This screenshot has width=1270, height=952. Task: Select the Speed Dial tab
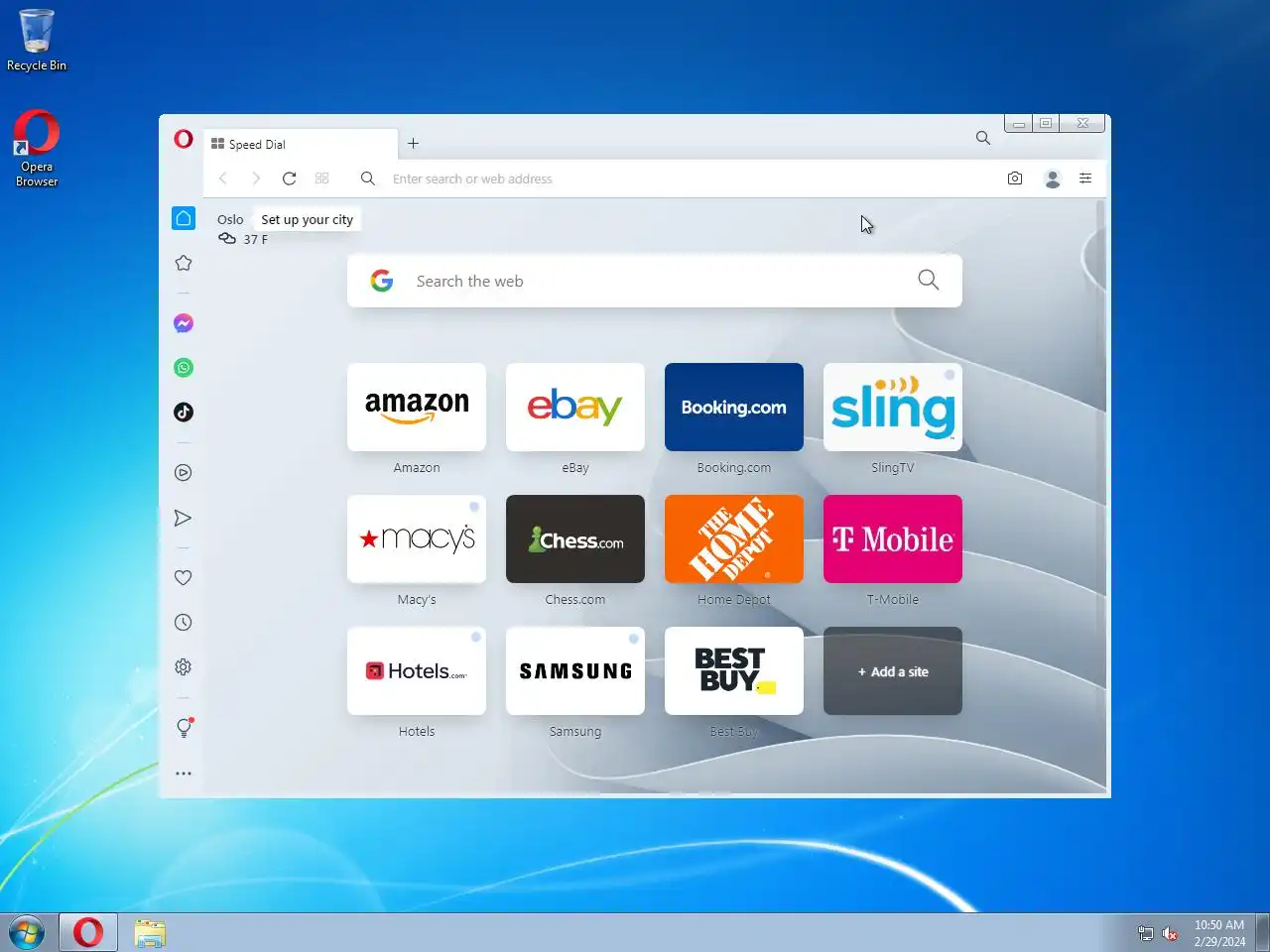[301, 144]
